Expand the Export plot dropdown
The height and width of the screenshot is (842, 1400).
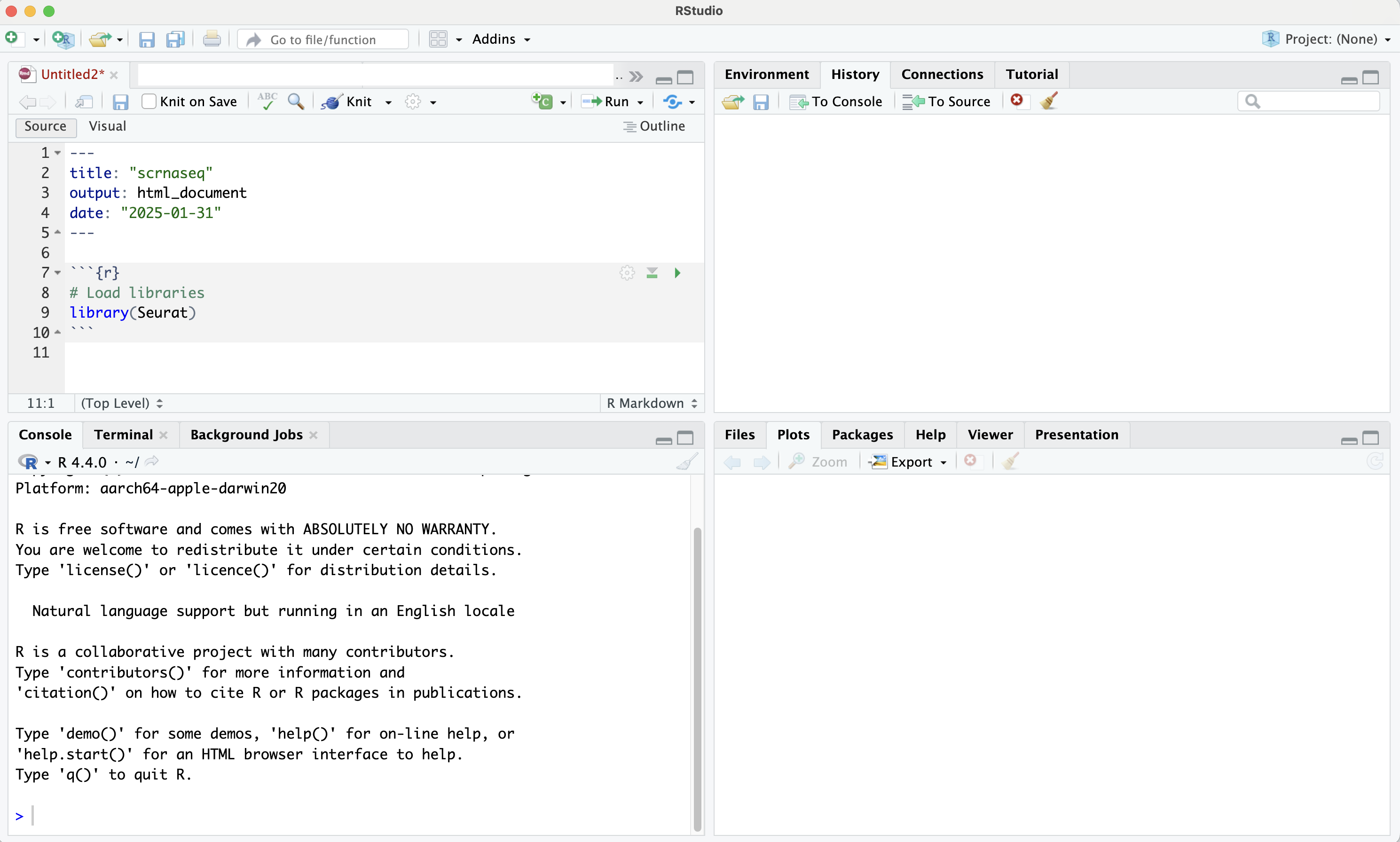pos(944,462)
